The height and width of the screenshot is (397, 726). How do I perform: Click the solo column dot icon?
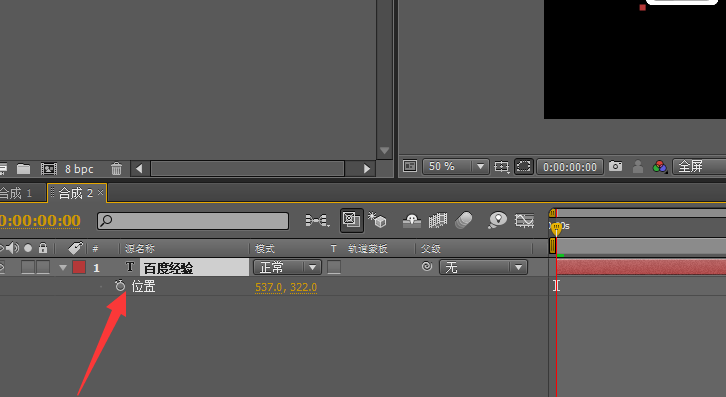tap(28, 248)
